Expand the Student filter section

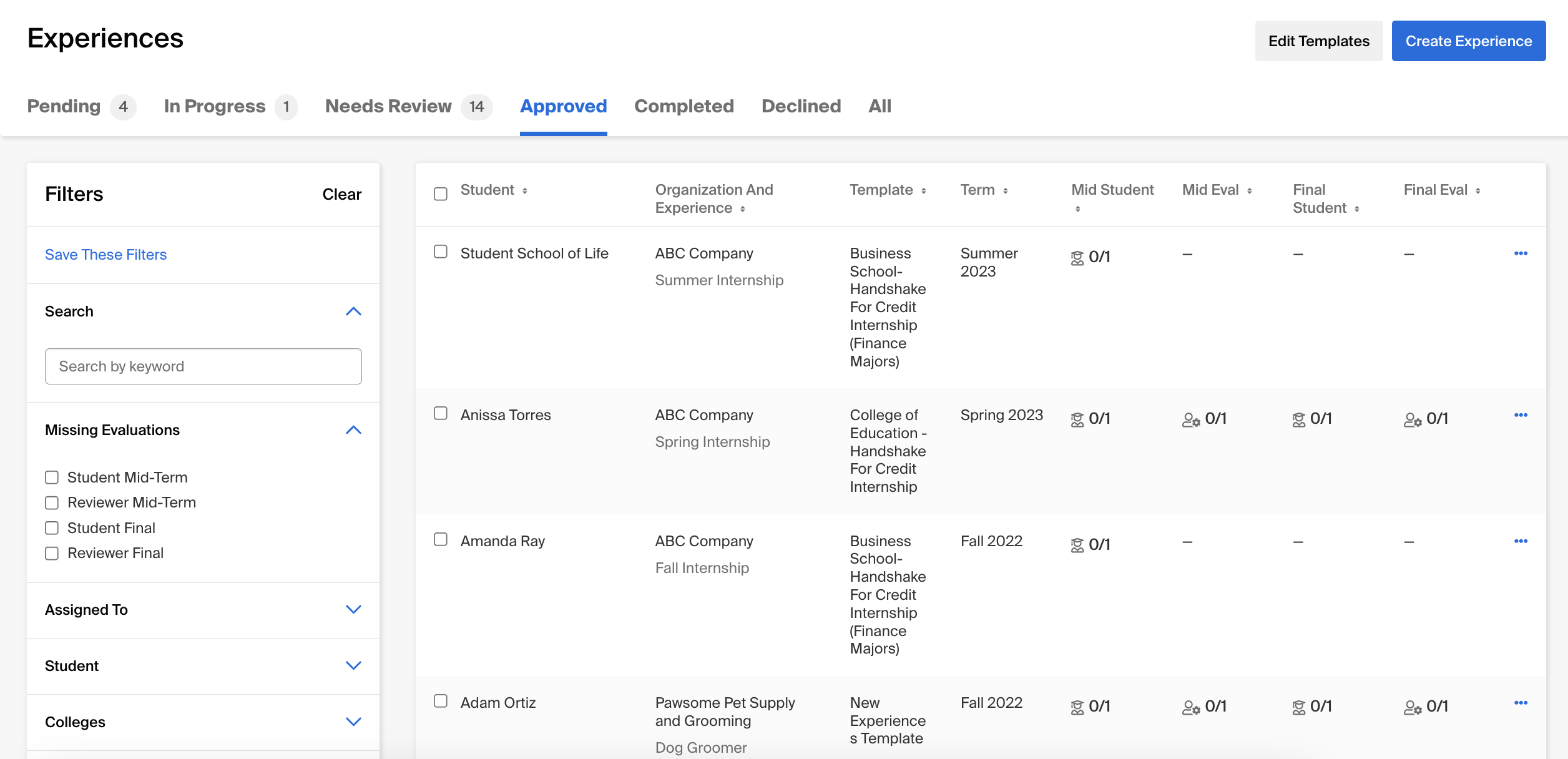(x=353, y=666)
